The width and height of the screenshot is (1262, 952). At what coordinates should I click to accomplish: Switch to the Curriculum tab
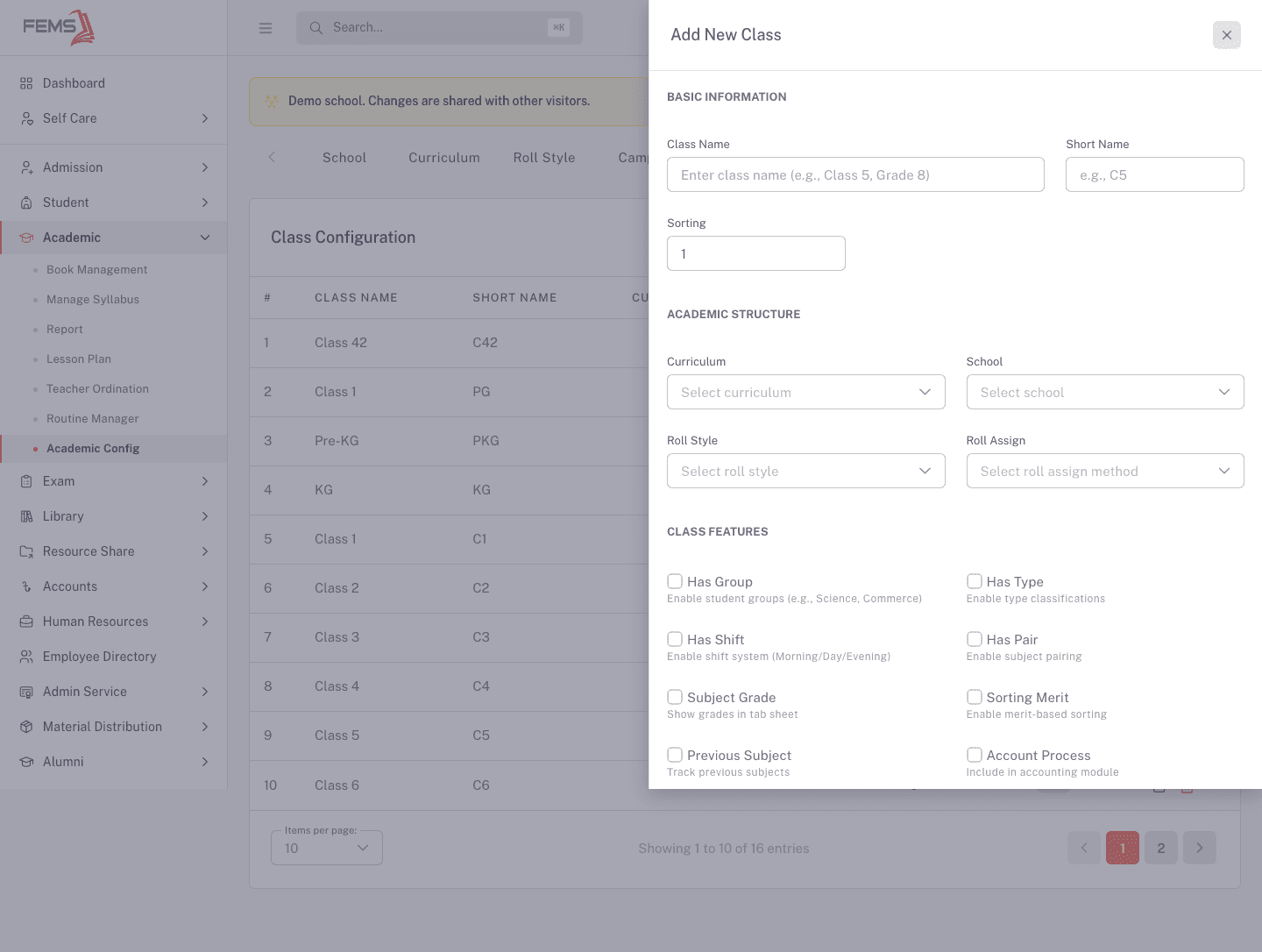444,158
